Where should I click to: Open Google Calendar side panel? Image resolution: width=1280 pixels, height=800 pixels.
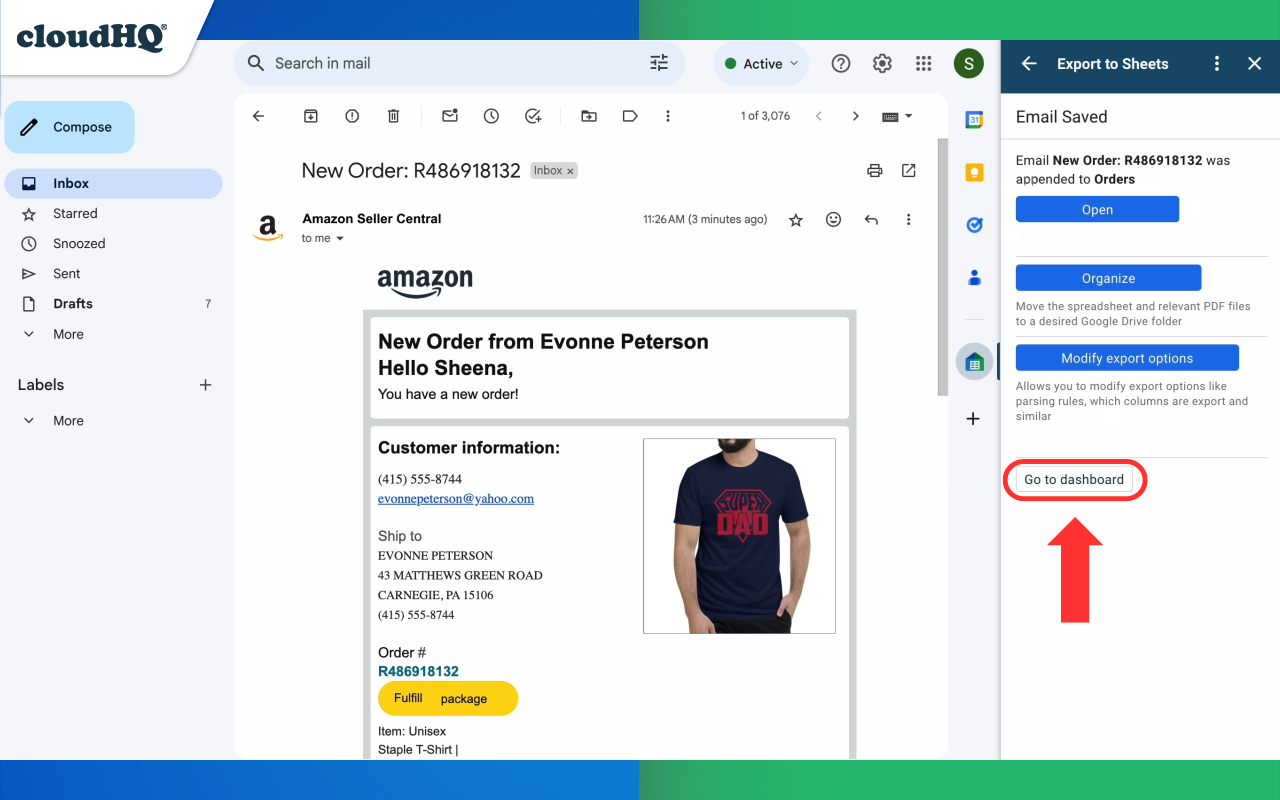click(973, 119)
